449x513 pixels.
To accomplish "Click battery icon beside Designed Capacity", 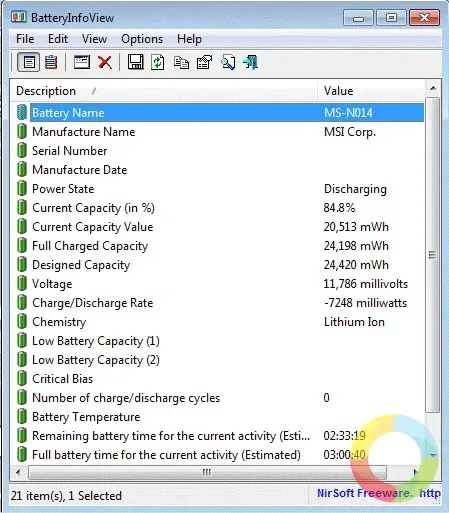I will click(x=22, y=265).
